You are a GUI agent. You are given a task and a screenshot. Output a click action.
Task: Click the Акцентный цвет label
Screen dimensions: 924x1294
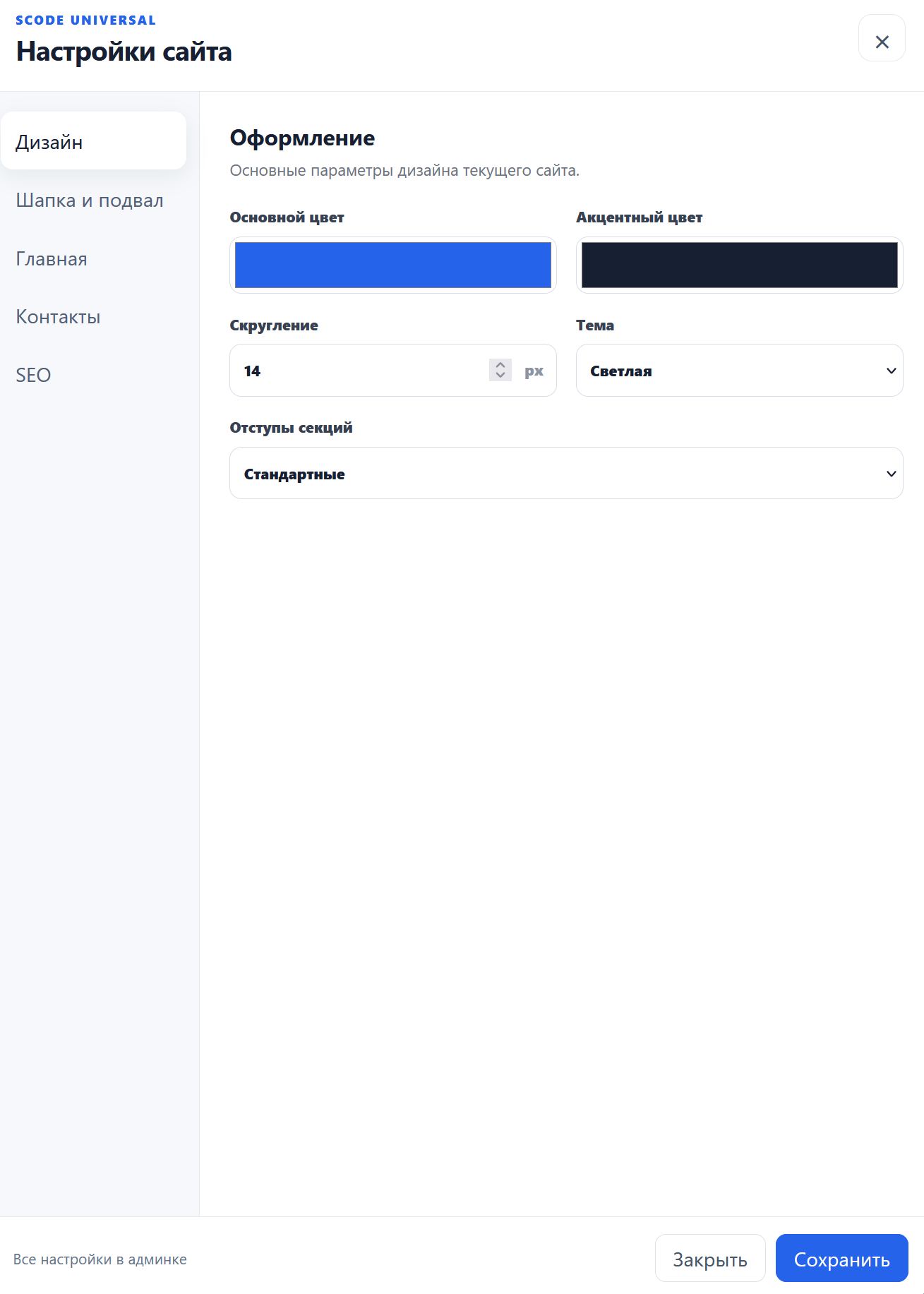point(640,217)
